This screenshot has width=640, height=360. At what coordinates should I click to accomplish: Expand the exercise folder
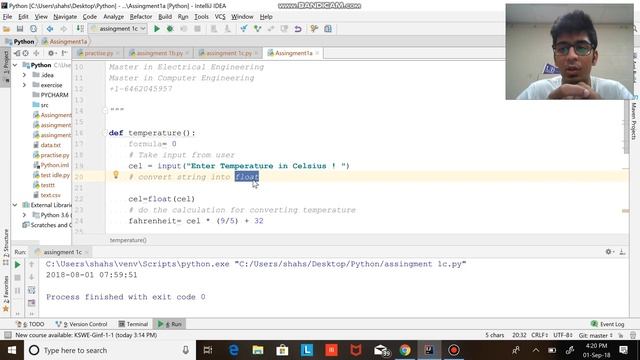pos(24,85)
